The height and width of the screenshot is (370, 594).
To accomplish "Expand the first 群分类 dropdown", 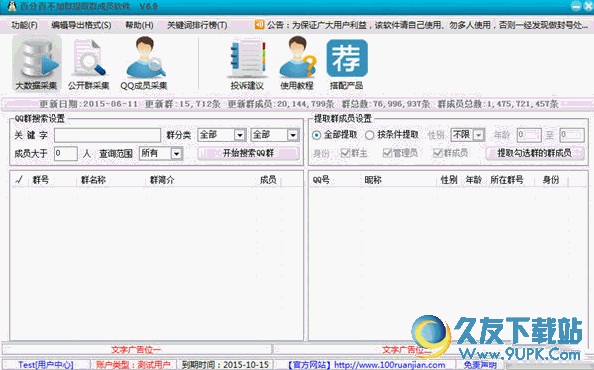I will coord(239,135).
